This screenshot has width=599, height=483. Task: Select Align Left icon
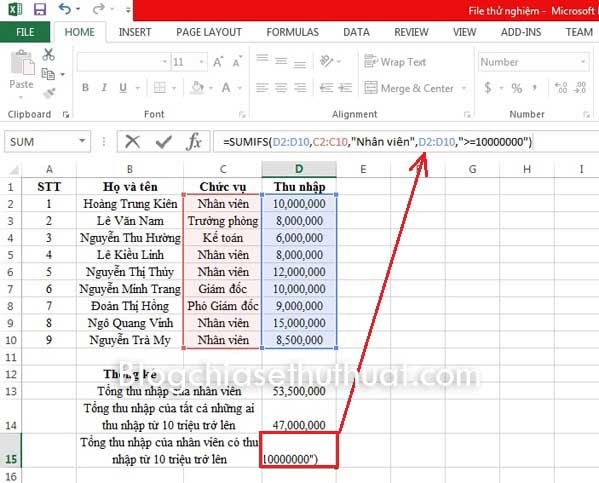(262, 88)
